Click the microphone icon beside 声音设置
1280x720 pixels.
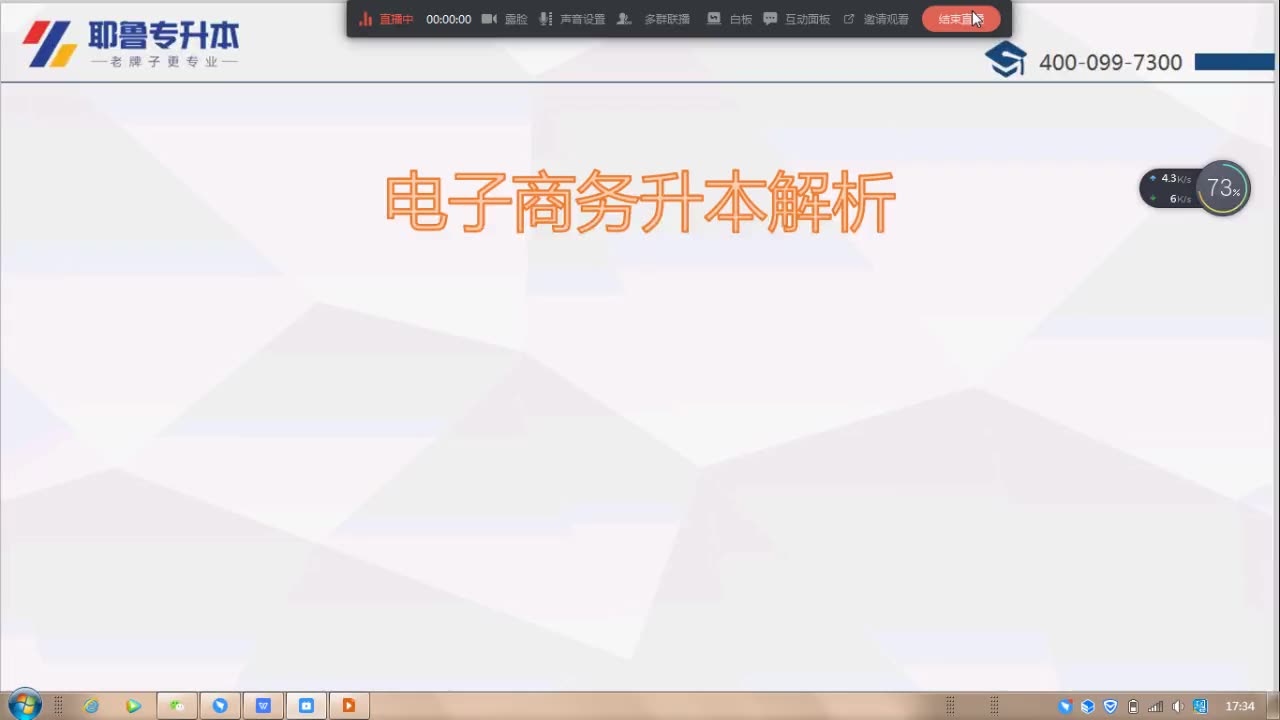point(545,19)
